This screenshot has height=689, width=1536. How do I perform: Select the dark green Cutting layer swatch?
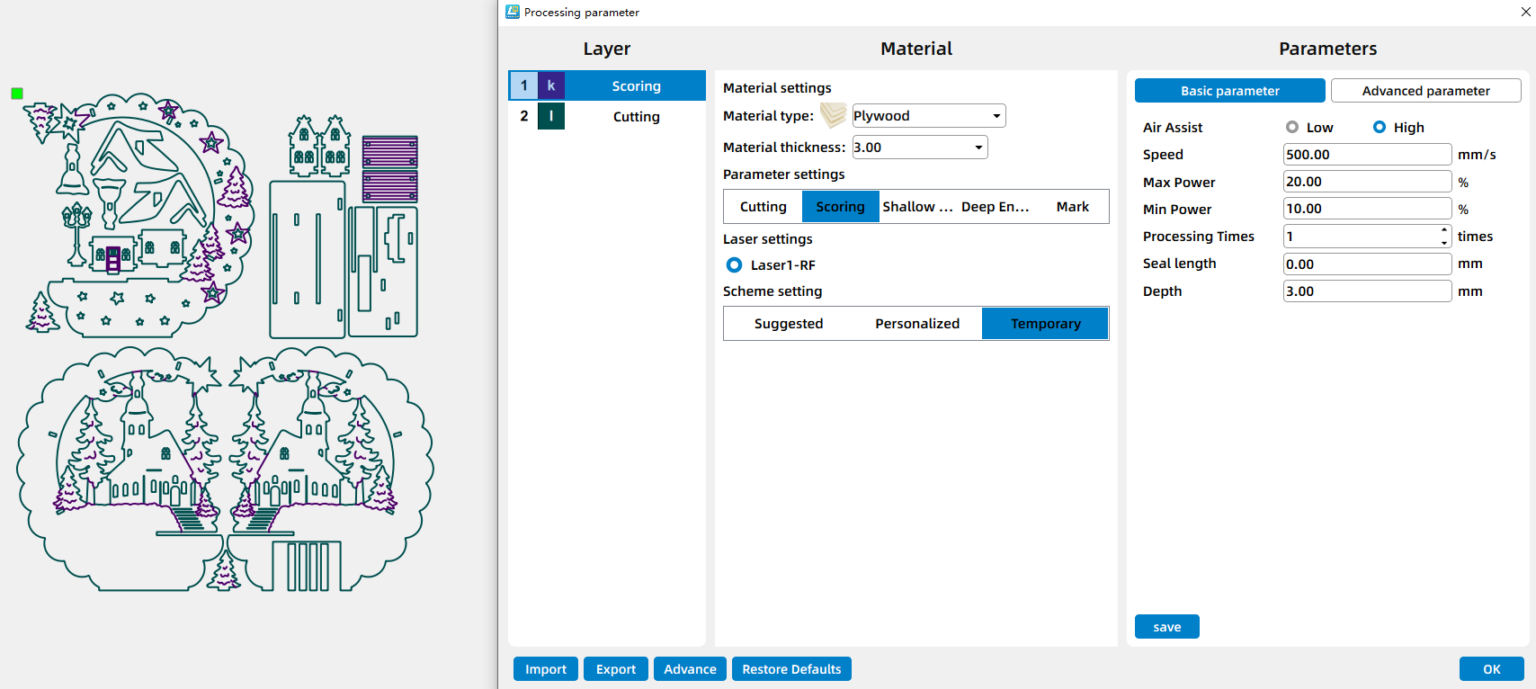pyautogui.click(x=551, y=117)
